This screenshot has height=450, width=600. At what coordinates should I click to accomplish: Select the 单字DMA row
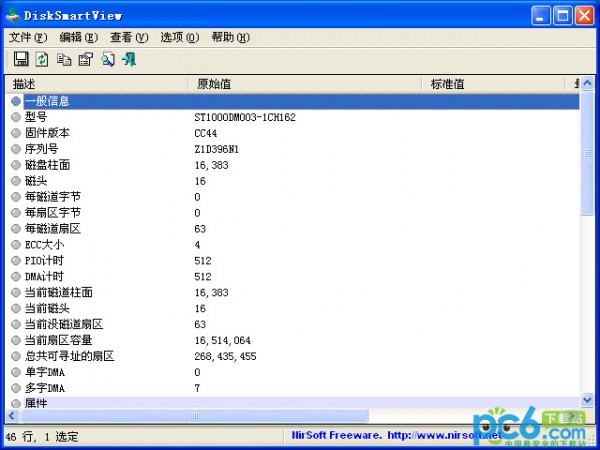click(x=293, y=372)
